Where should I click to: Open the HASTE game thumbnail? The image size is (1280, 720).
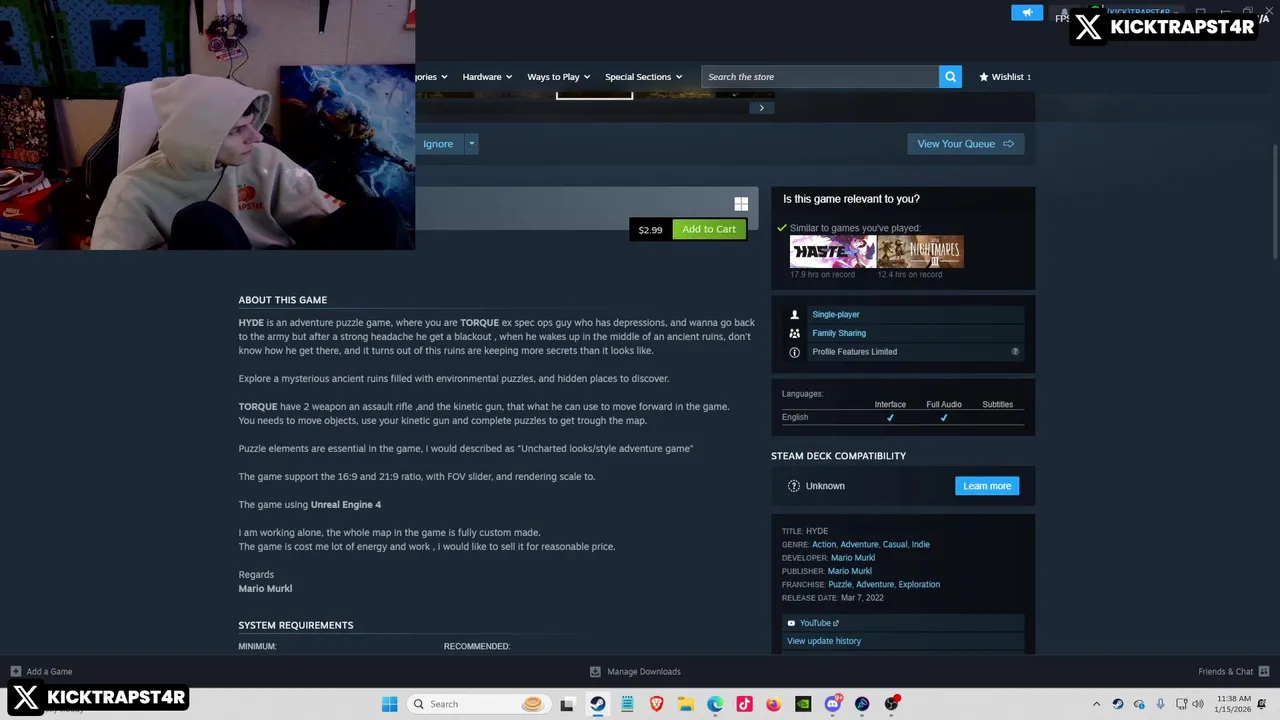click(x=832, y=253)
